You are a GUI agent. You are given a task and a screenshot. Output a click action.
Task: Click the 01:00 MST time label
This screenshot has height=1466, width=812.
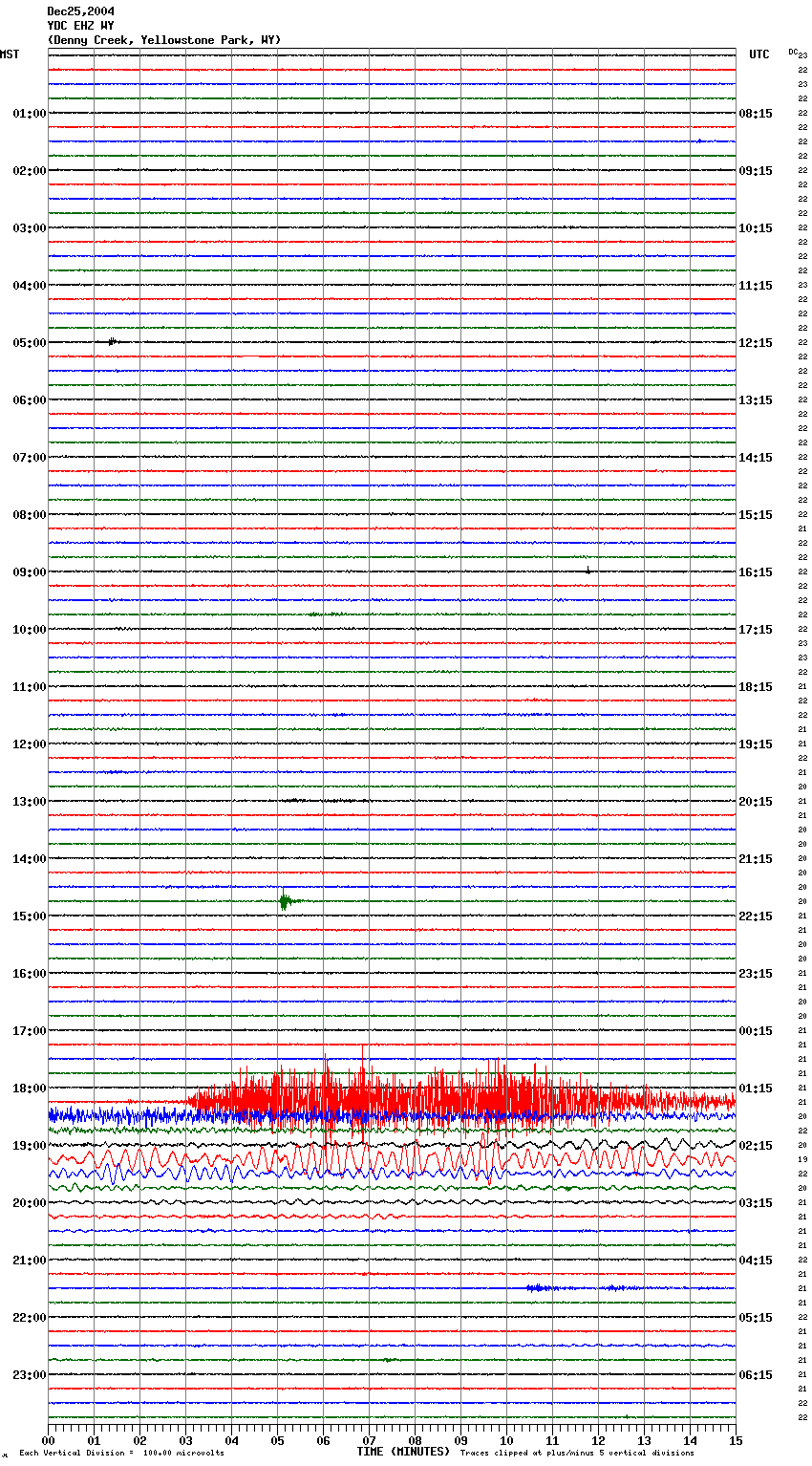pyautogui.click(x=29, y=114)
